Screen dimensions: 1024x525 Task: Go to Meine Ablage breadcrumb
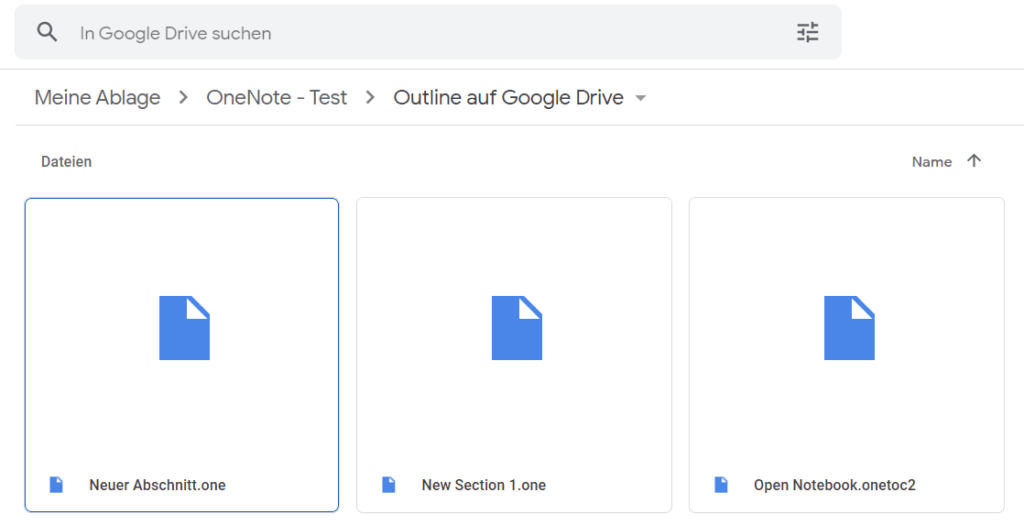coord(97,97)
